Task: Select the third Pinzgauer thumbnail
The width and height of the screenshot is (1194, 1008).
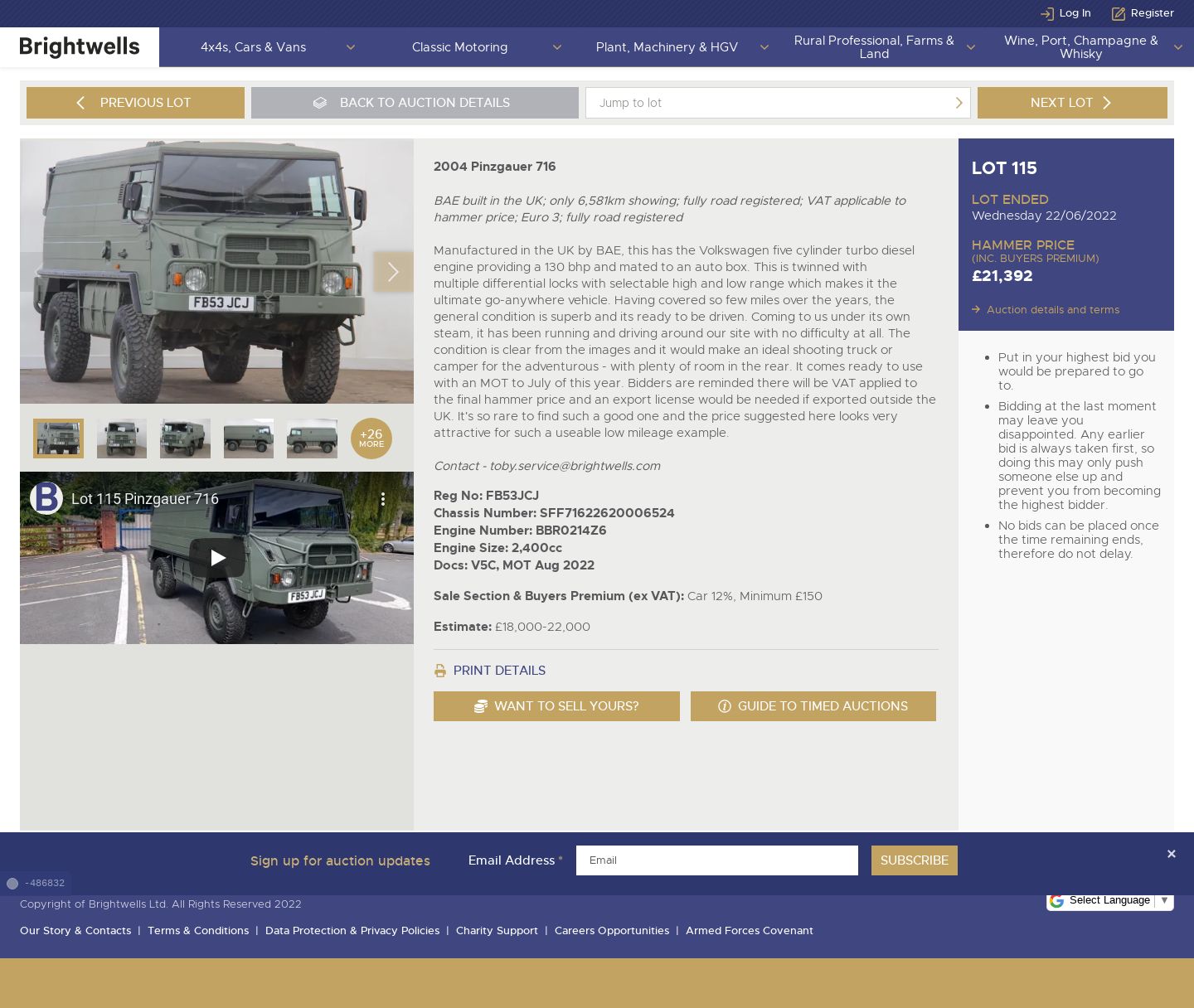Action: [185, 439]
